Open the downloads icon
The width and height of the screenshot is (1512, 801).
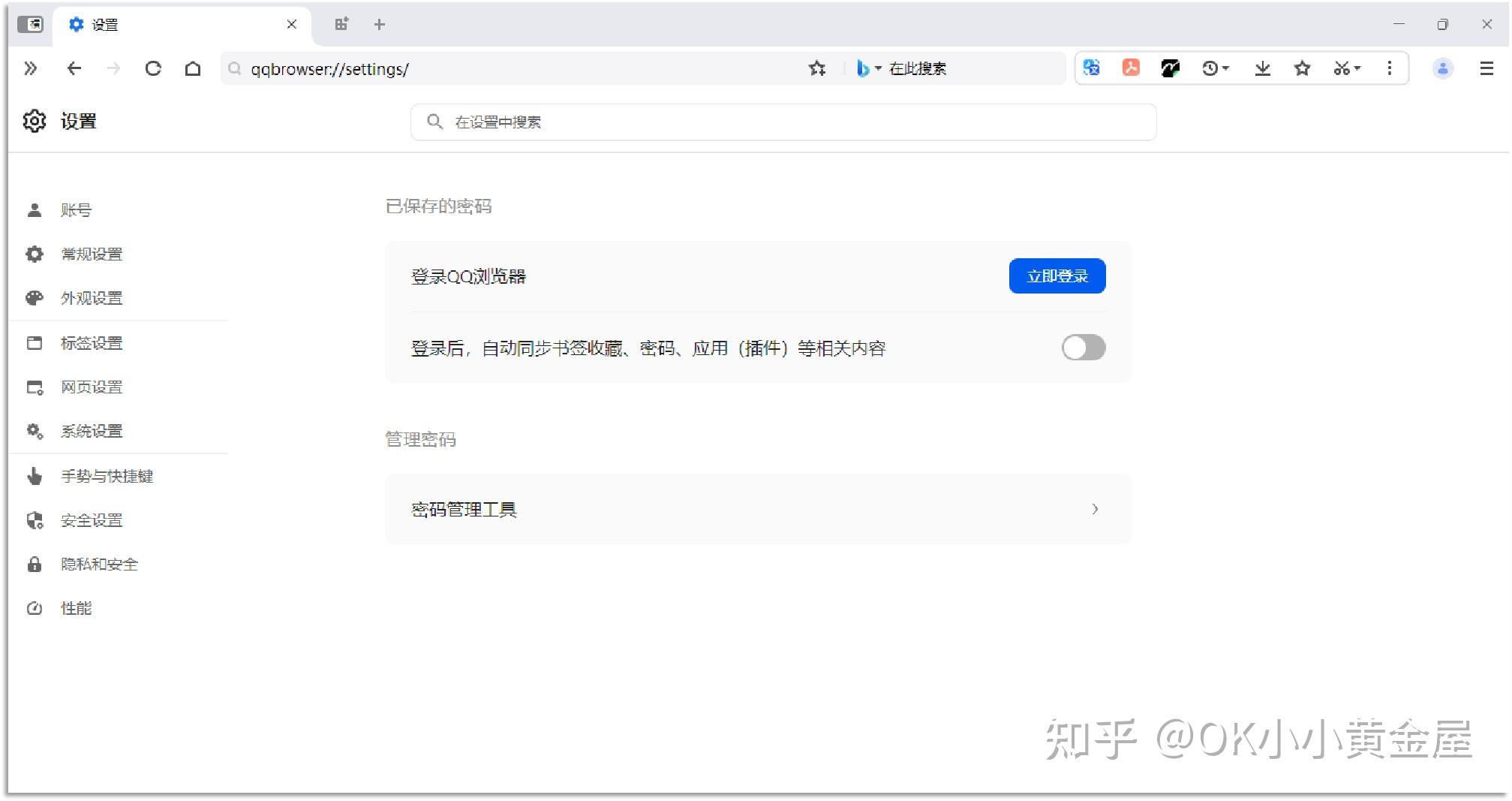(1263, 68)
